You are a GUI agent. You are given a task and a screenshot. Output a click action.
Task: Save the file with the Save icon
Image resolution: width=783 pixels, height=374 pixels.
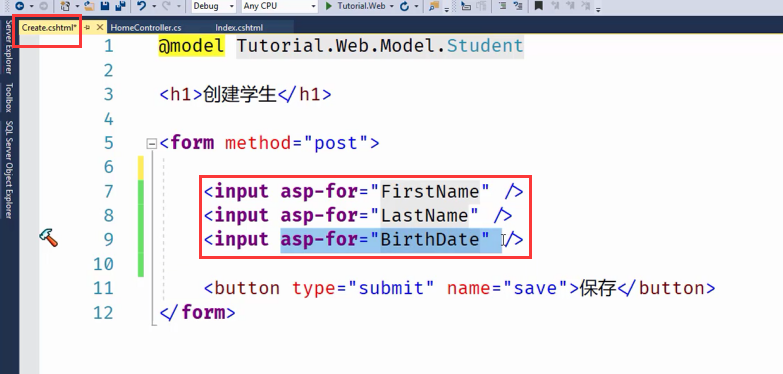pos(105,6)
